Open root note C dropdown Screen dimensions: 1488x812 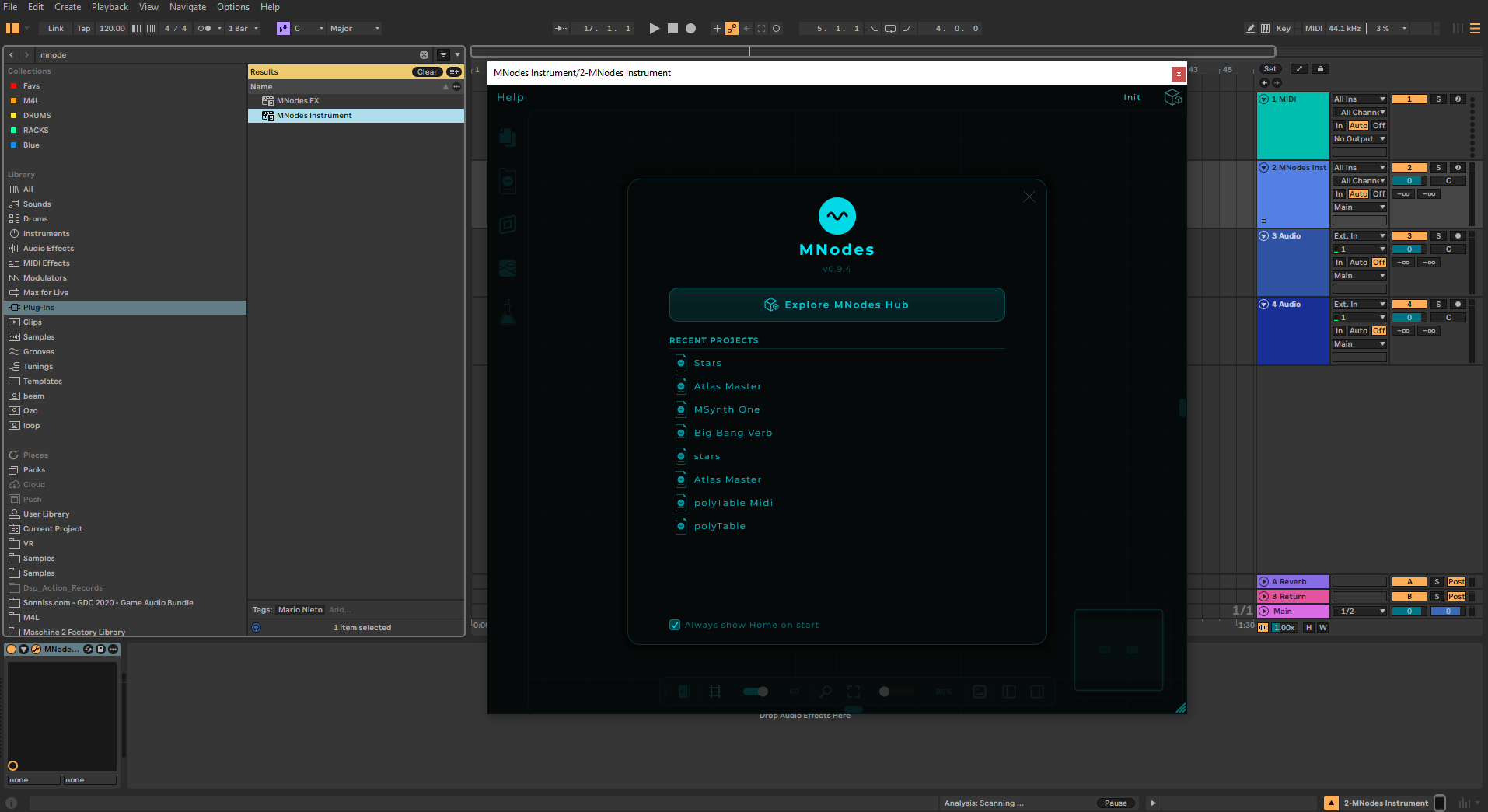309,29
